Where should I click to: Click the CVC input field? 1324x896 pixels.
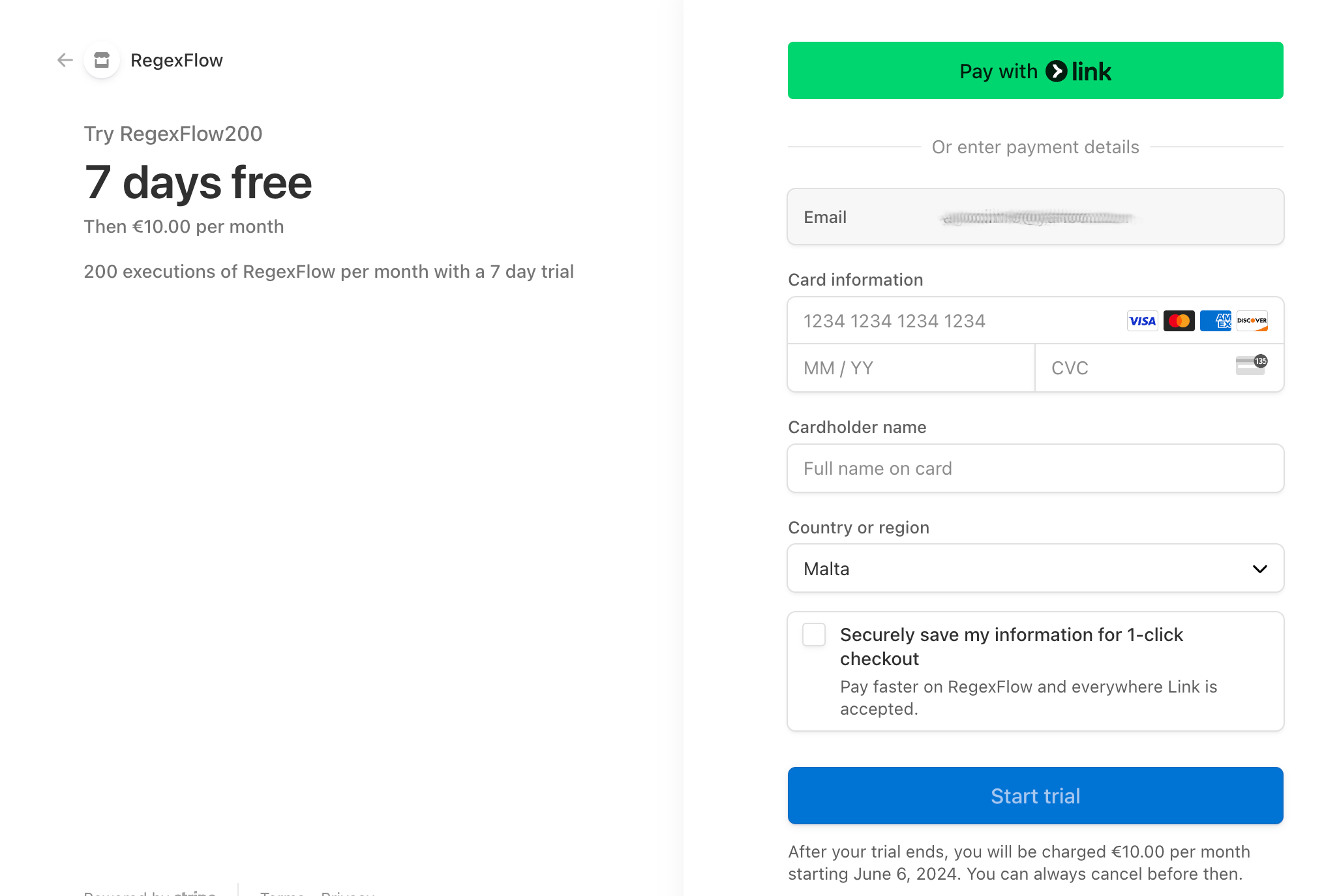(x=1135, y=368)
